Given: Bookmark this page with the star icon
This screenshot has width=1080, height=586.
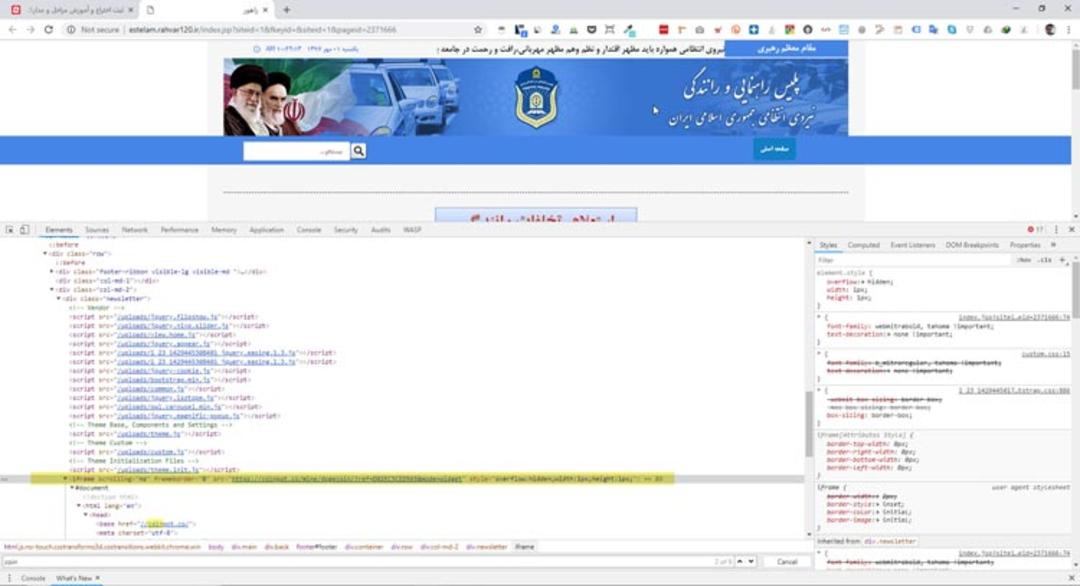Looking at the screenshot, I should coord(478,30).
